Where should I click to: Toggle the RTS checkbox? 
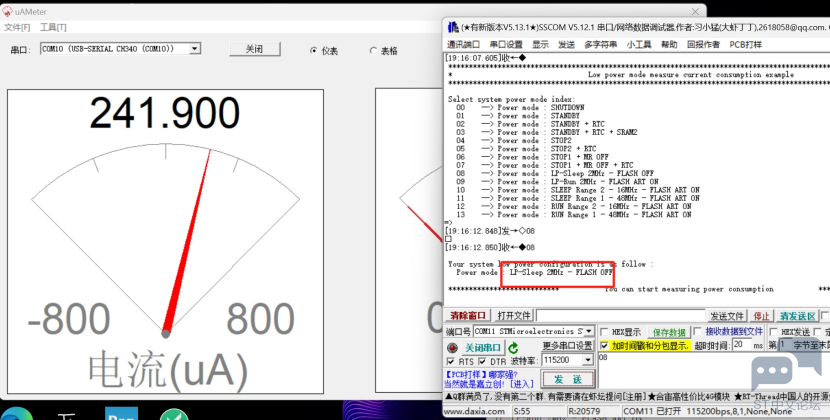[450, 361]
